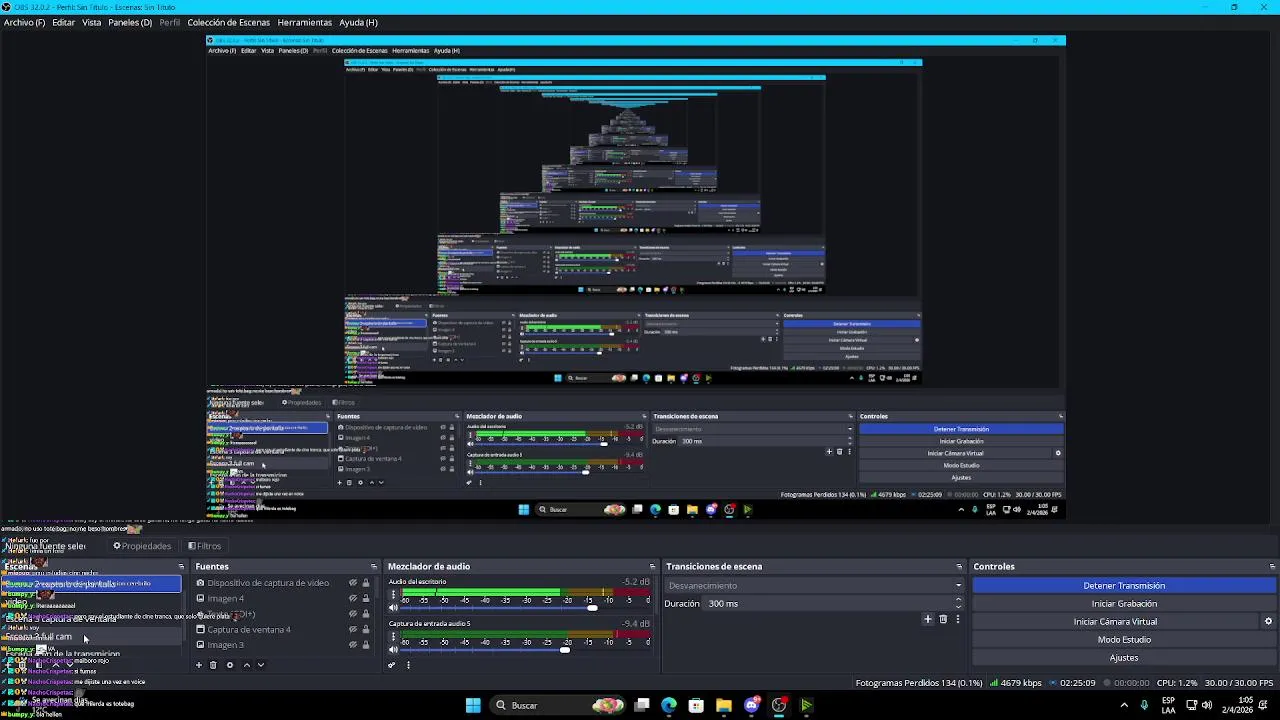Open Paneles (D) menu
The width and height of the screenshot is (1280, 720).
pyautogui.click(x=130, y=22)
